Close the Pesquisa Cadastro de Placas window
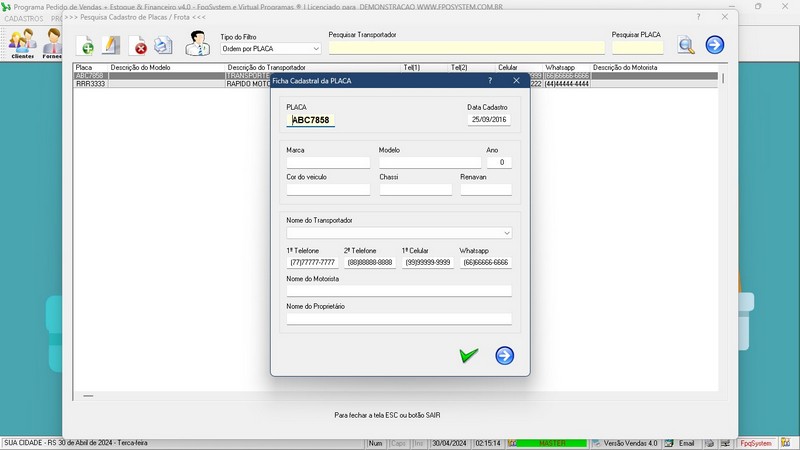This screenshot has width=800, height=450. tap(724, 17)
